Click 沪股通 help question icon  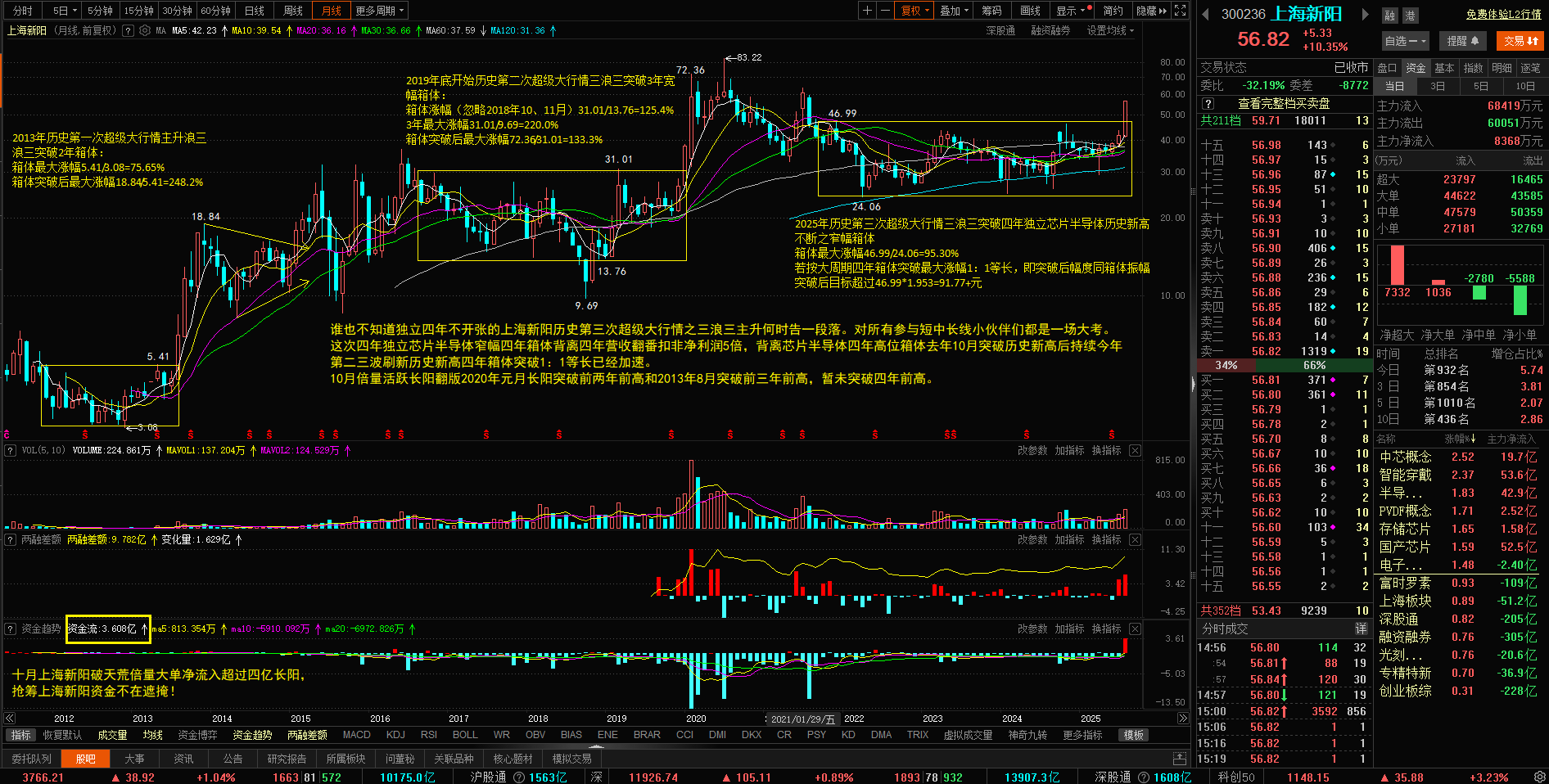coord(518,777)
